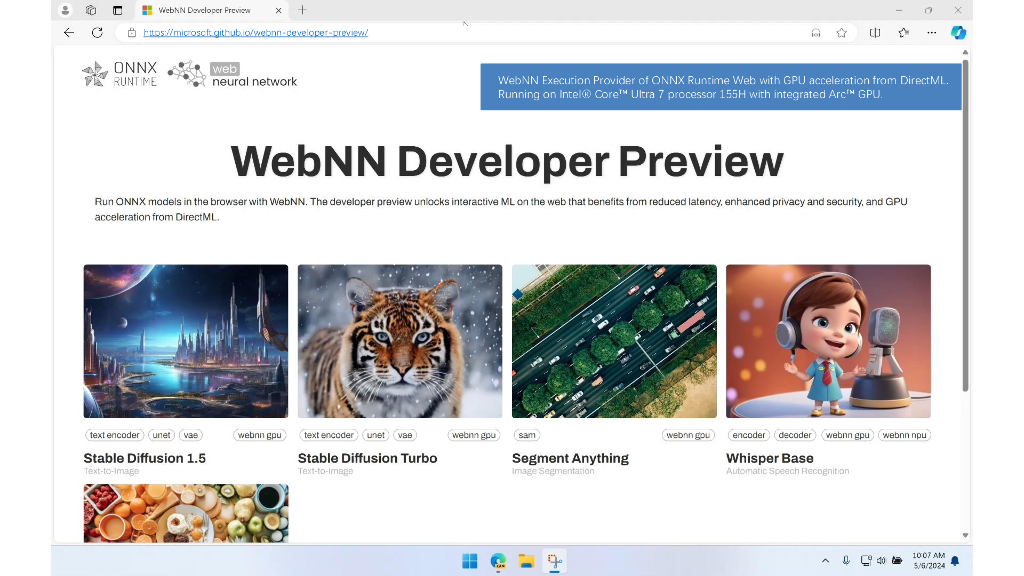Viewport: 1024px width, 576px height.
Task: Close the WebNN Developer Preview tab
Action: click(279, 10)
